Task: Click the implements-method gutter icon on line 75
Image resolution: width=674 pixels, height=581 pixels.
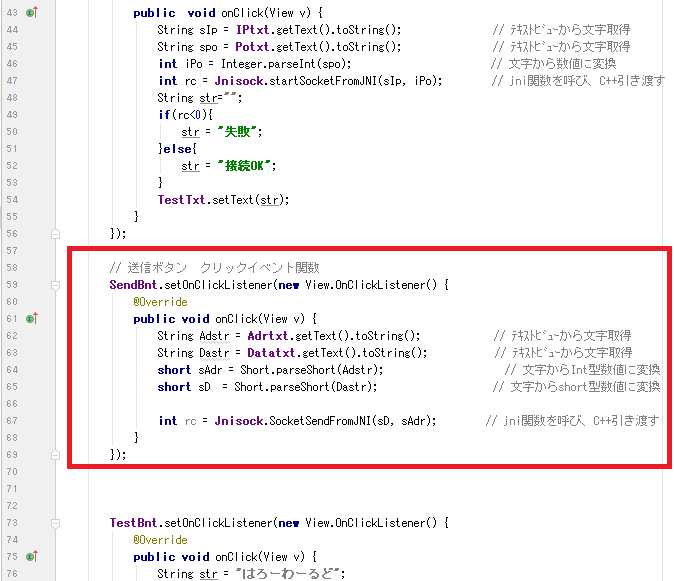Action: click(31, 557)
